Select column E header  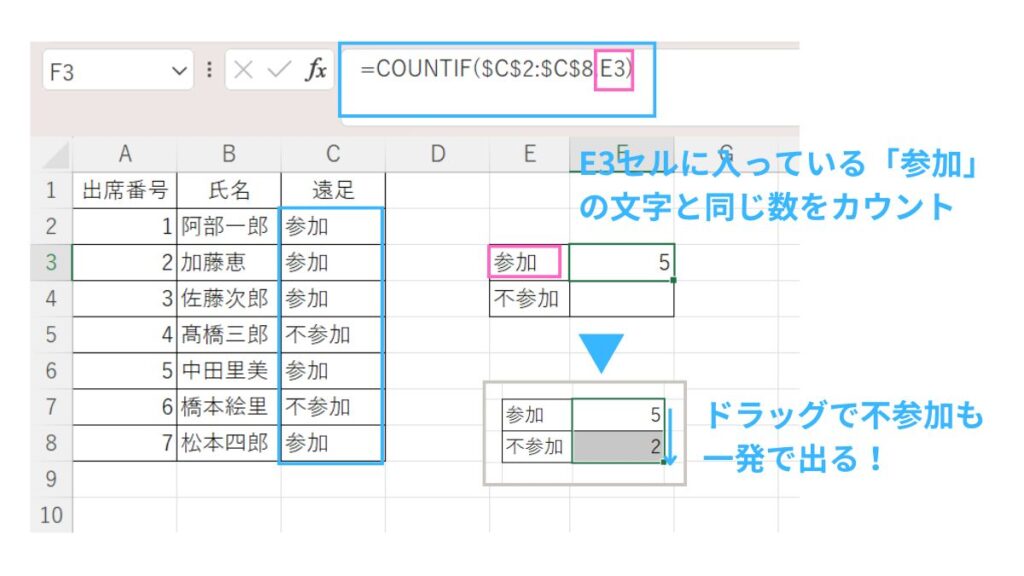[x=530, y=154]
